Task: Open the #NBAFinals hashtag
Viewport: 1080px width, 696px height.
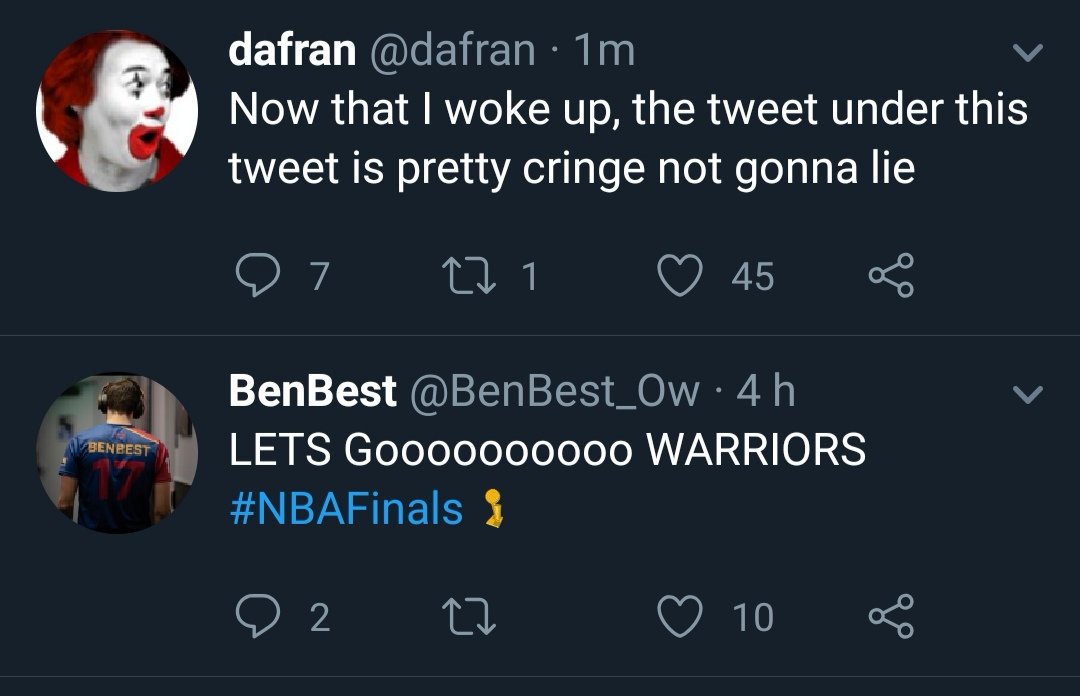Action: point(346,508)
